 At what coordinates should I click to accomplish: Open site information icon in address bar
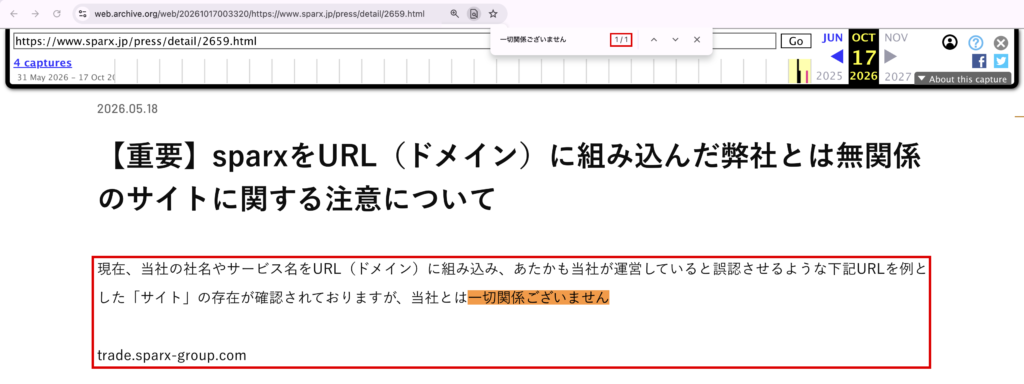pyautogui.click(x=82, y=13)
